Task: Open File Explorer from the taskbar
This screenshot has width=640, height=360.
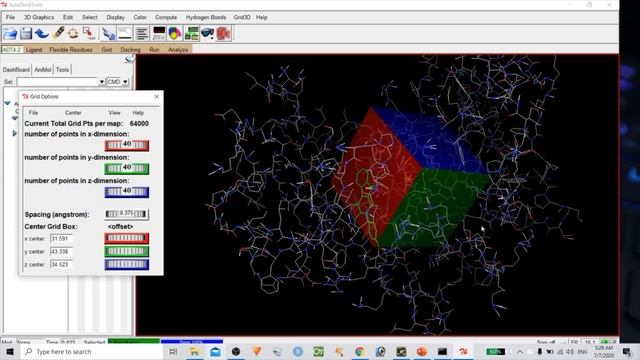Action: point(194,351)
